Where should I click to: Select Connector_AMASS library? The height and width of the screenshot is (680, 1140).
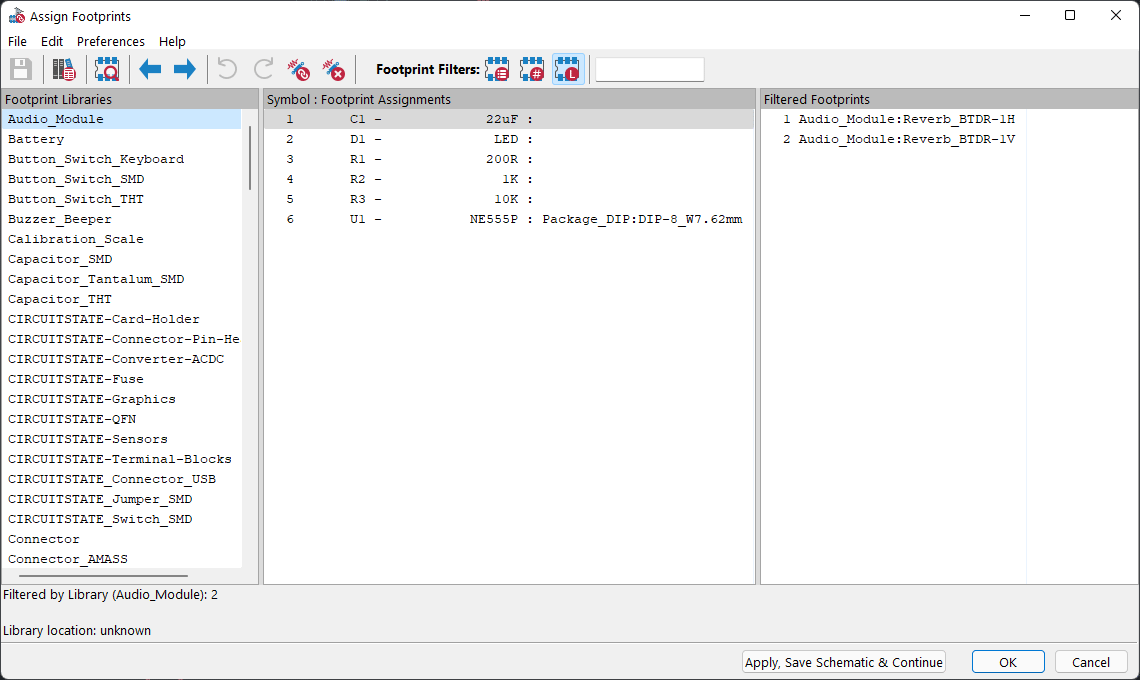121,559
